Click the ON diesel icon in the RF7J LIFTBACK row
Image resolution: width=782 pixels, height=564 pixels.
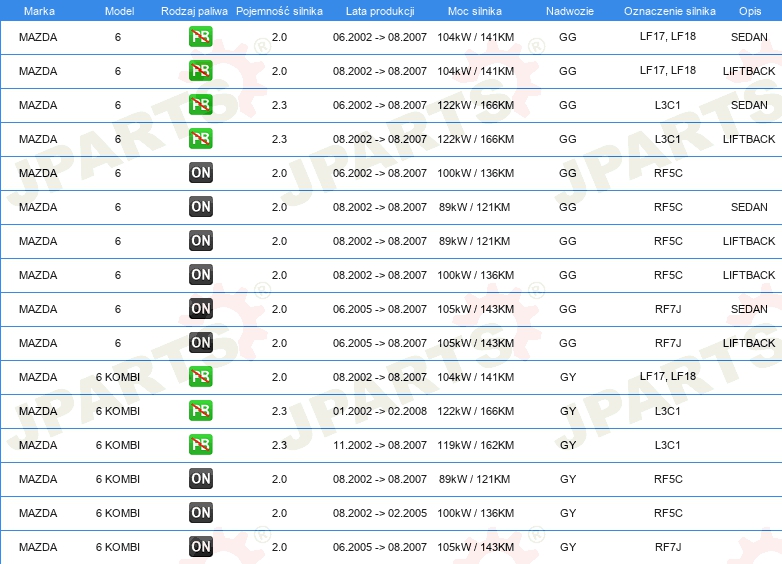click(200, 343)
